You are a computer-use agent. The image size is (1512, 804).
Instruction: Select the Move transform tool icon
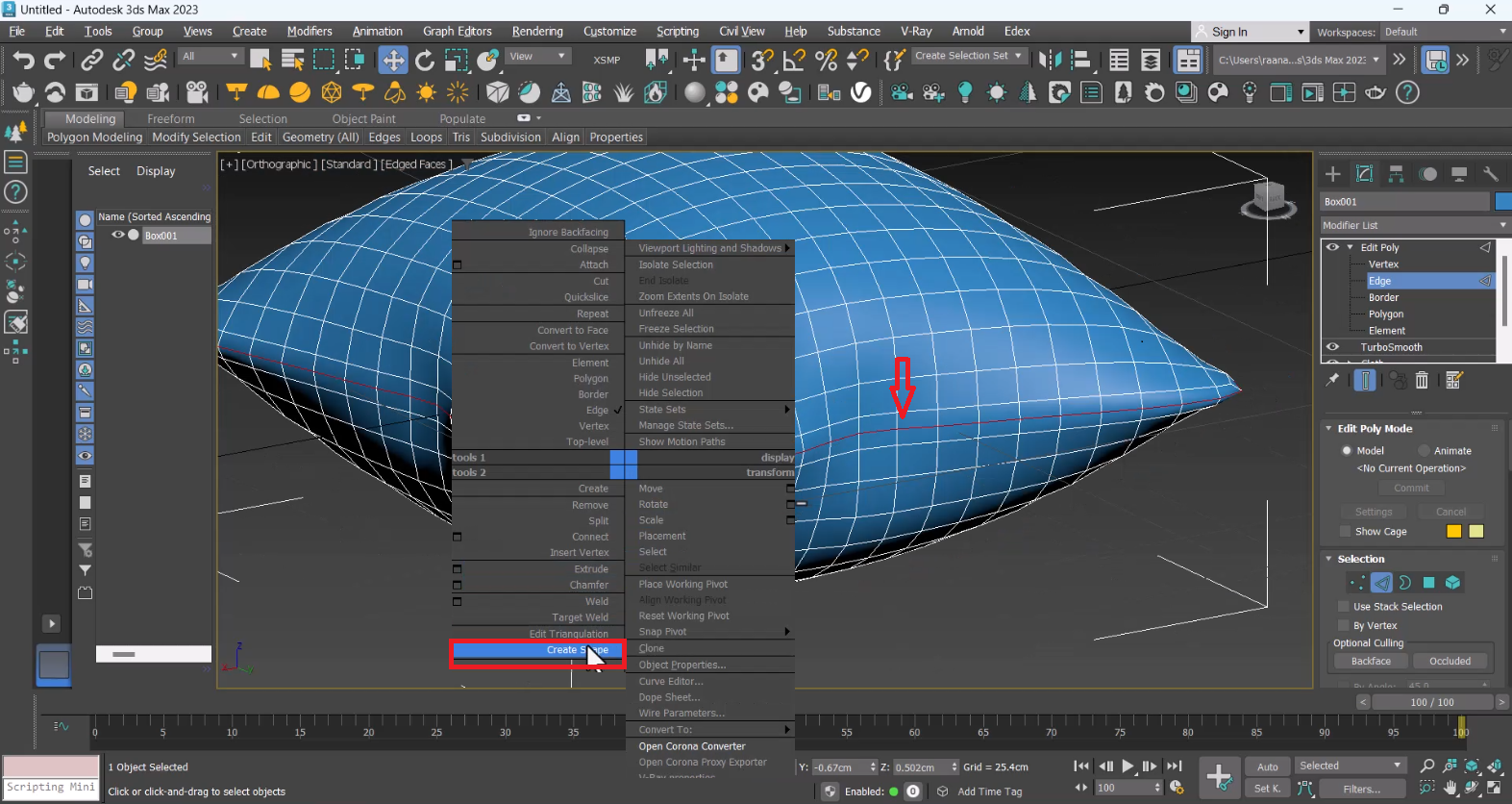[393, 61]
